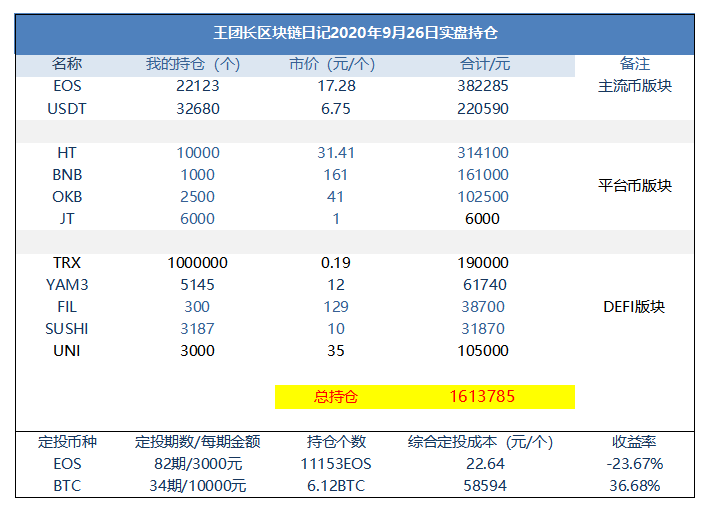707x505 pixels.
Task: Select the 定投期数/每期金额 header
Action: [197, 442]
